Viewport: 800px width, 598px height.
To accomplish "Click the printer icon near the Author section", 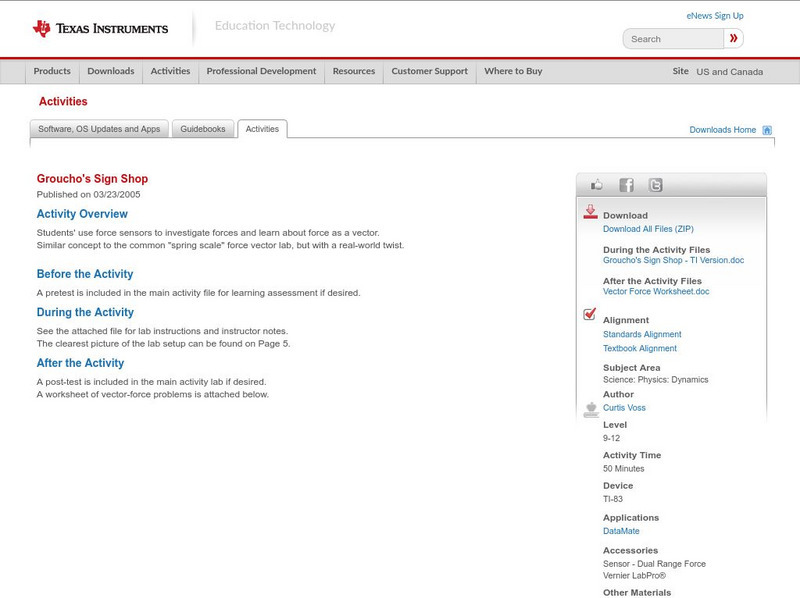I will (x=590, y=407).
